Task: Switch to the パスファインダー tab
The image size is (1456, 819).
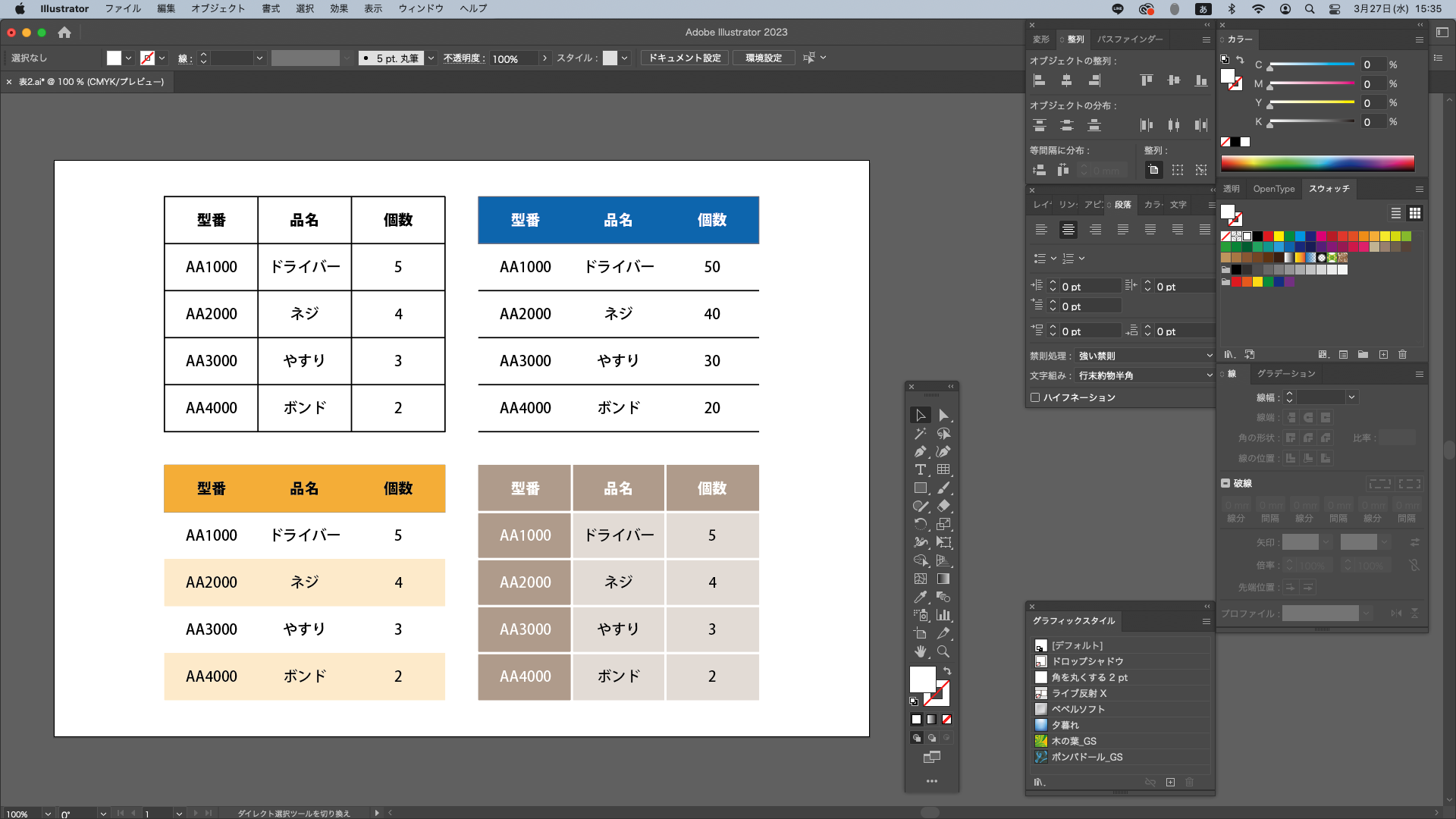Action: click(1130, 39)
